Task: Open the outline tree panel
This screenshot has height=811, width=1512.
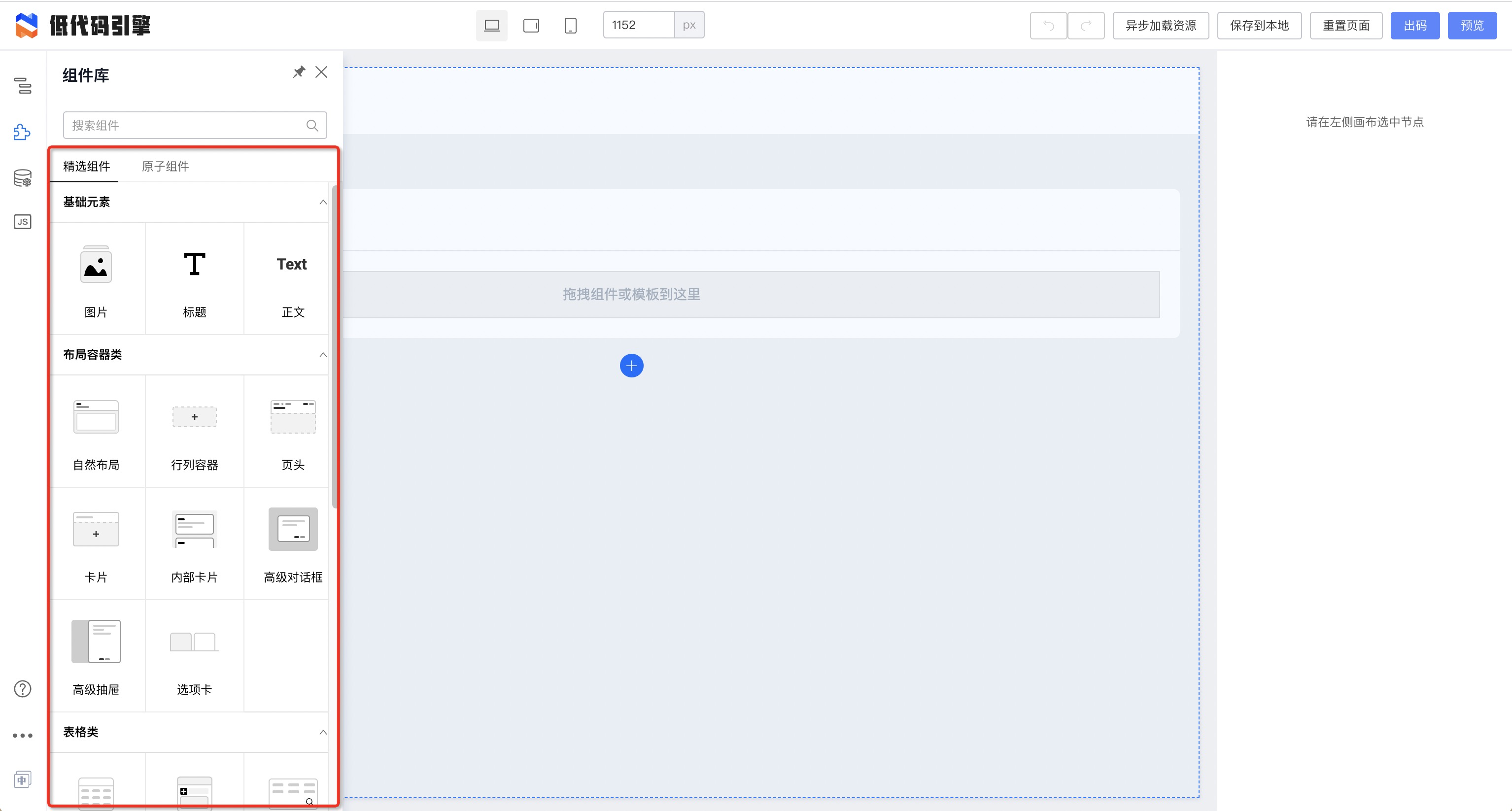Action: point(22,86)
